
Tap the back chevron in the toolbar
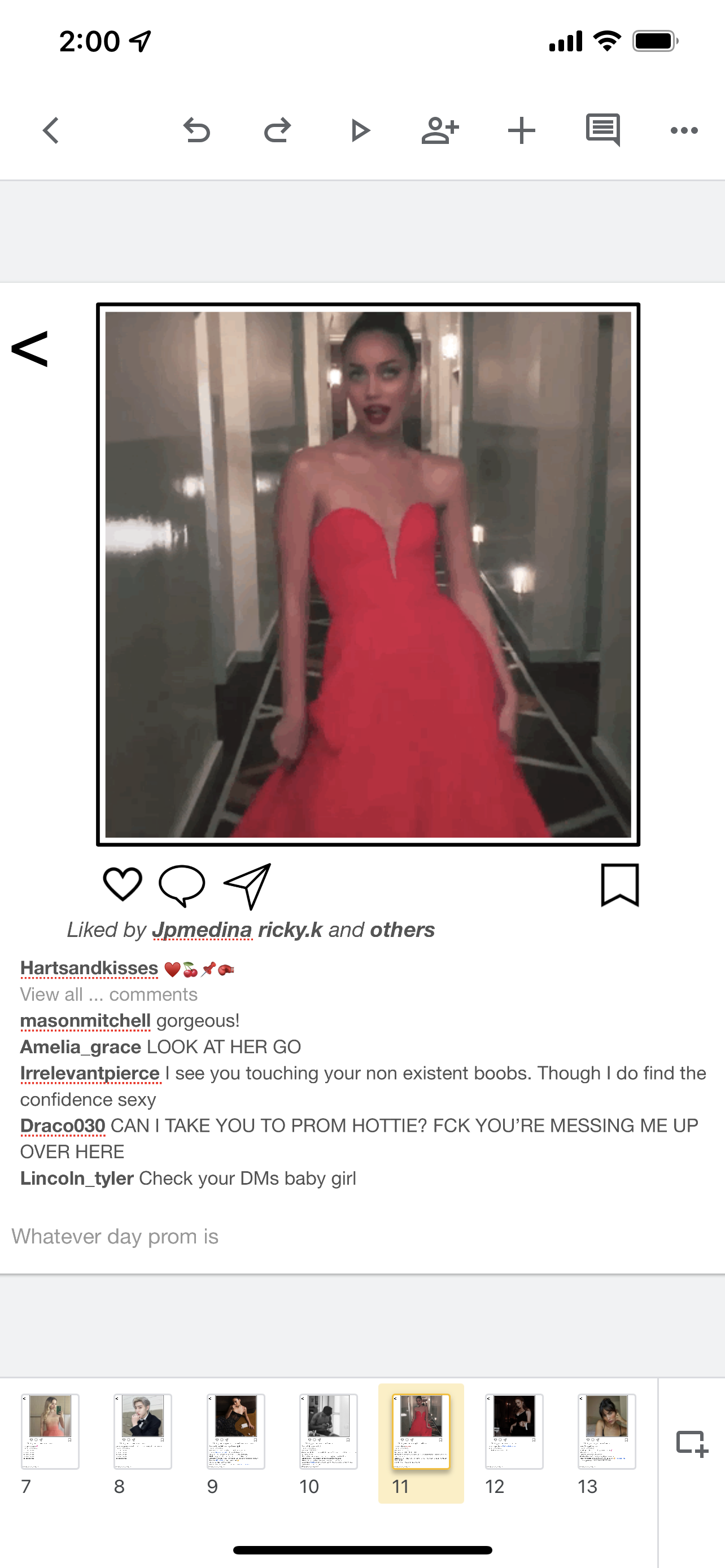[x=51, y=130]
